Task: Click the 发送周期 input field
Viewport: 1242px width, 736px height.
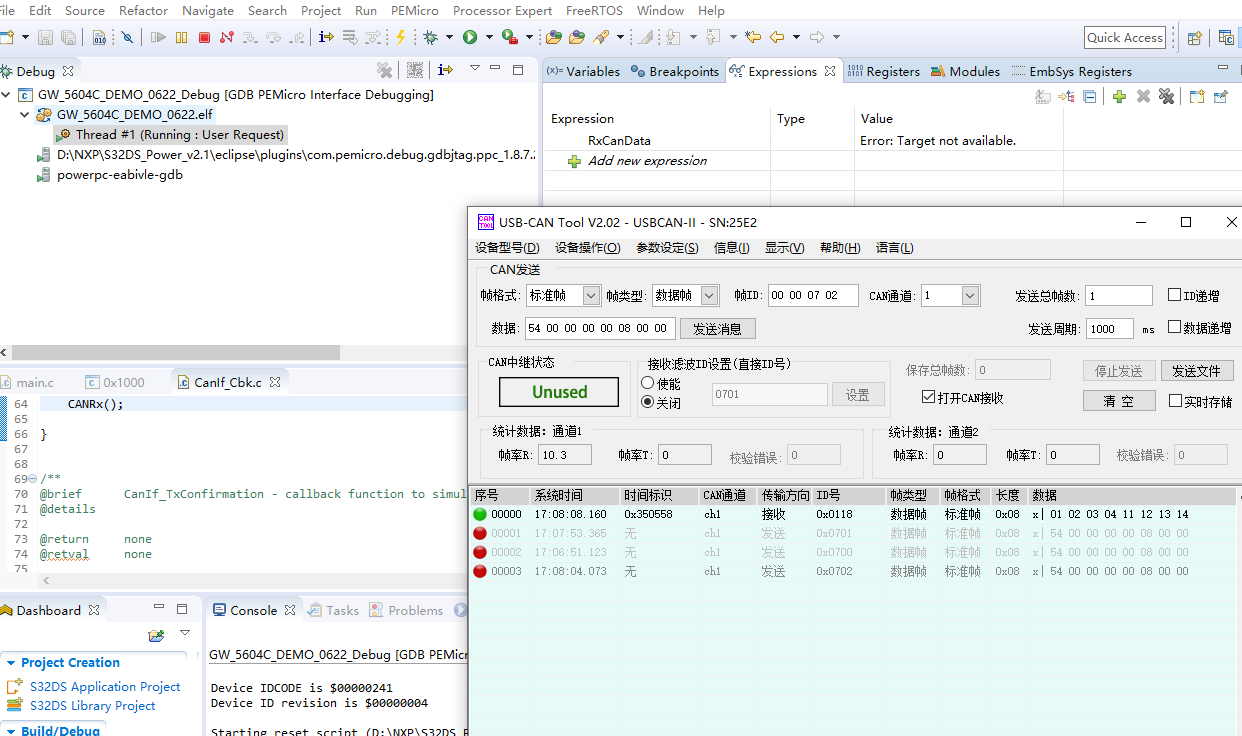Action: (x=1109, y=328)
